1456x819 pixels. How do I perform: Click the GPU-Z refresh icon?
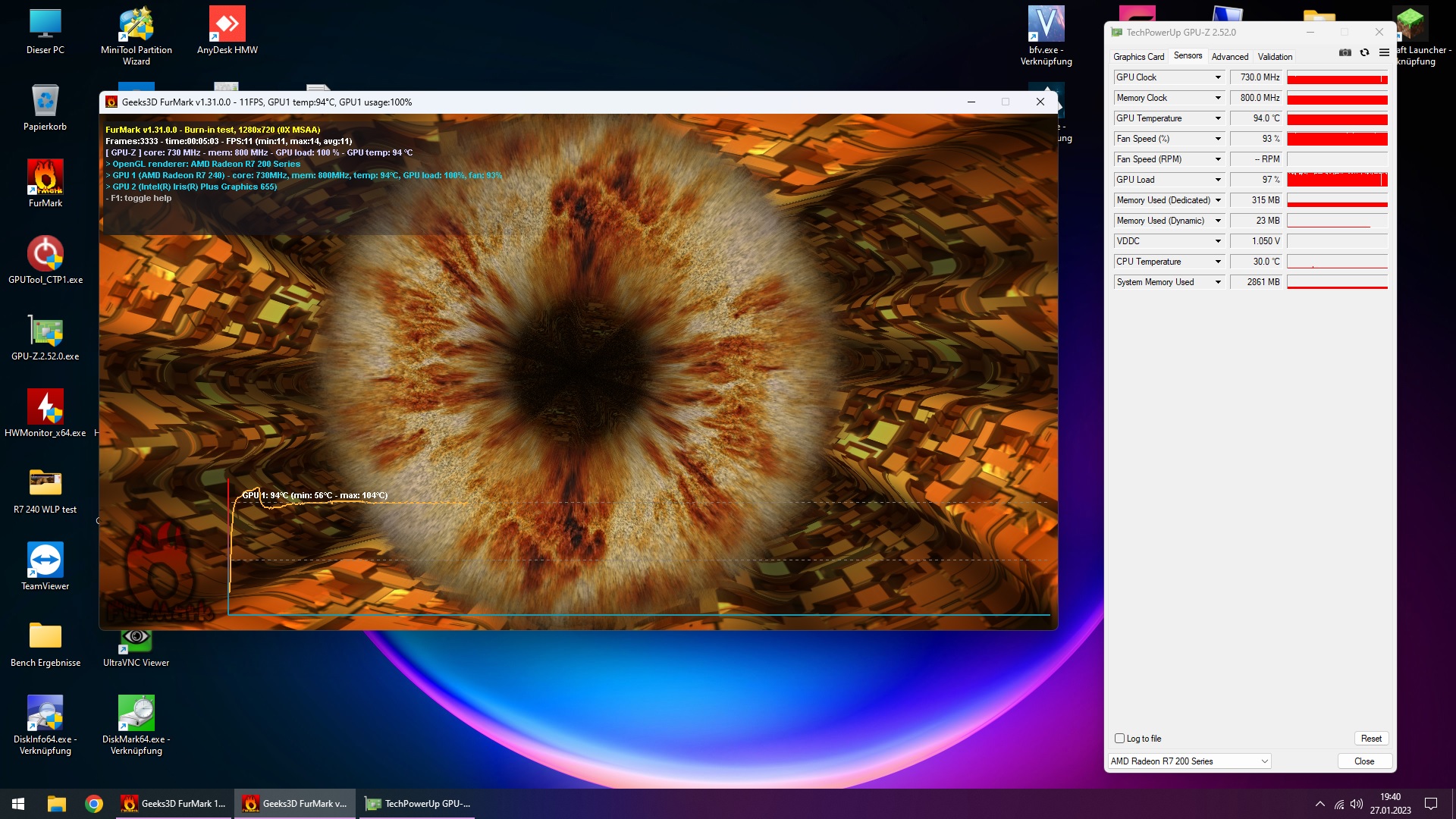coord(1364,52)
